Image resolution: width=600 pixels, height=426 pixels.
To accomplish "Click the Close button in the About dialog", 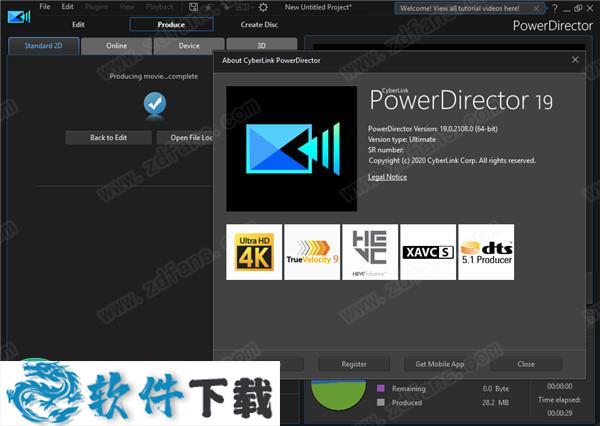I will pyautogui.click(x=526, y=364).
